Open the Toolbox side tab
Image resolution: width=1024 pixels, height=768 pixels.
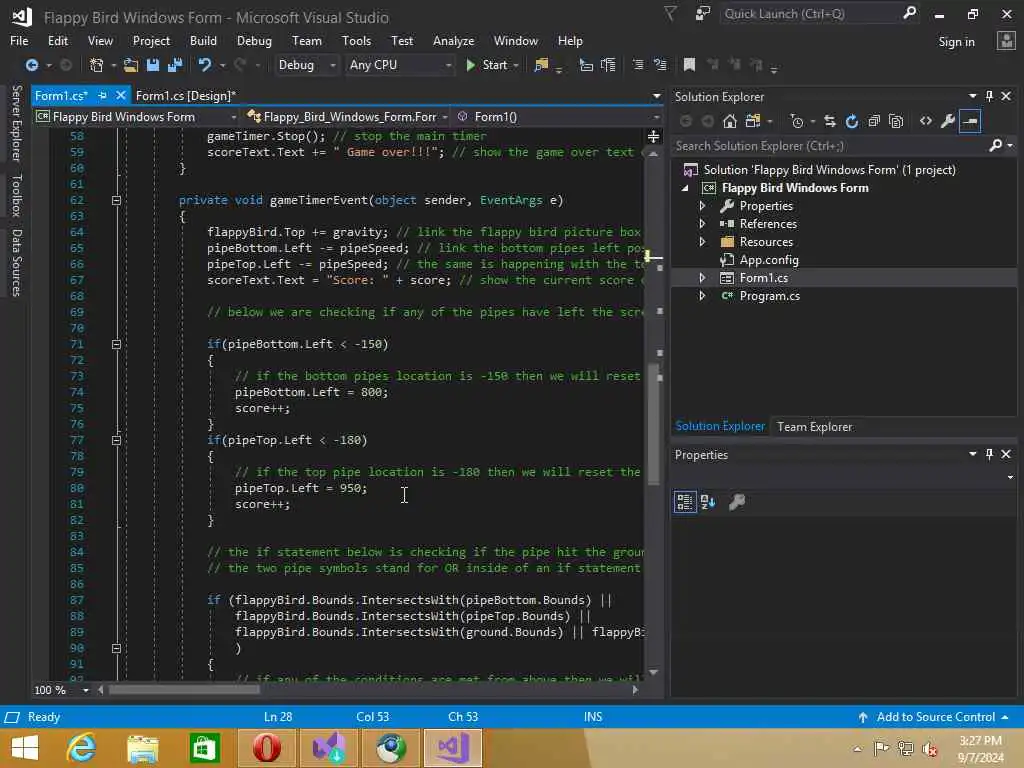pos(16,195)
